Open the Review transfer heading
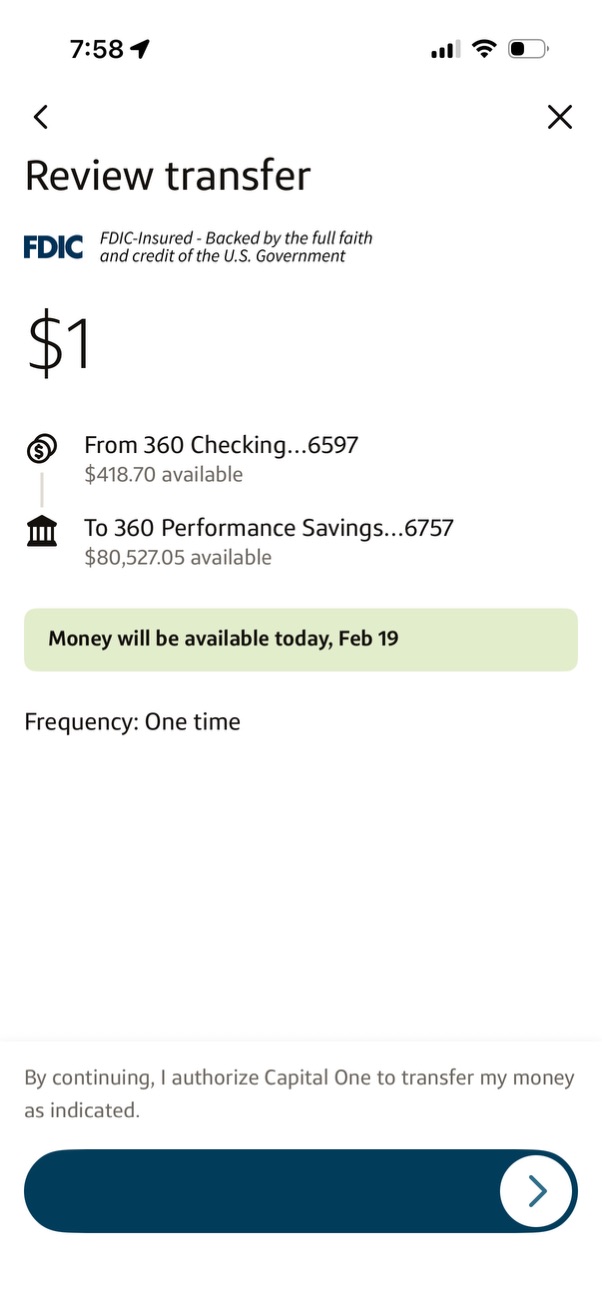602x1308 pixels. (168, 176)
